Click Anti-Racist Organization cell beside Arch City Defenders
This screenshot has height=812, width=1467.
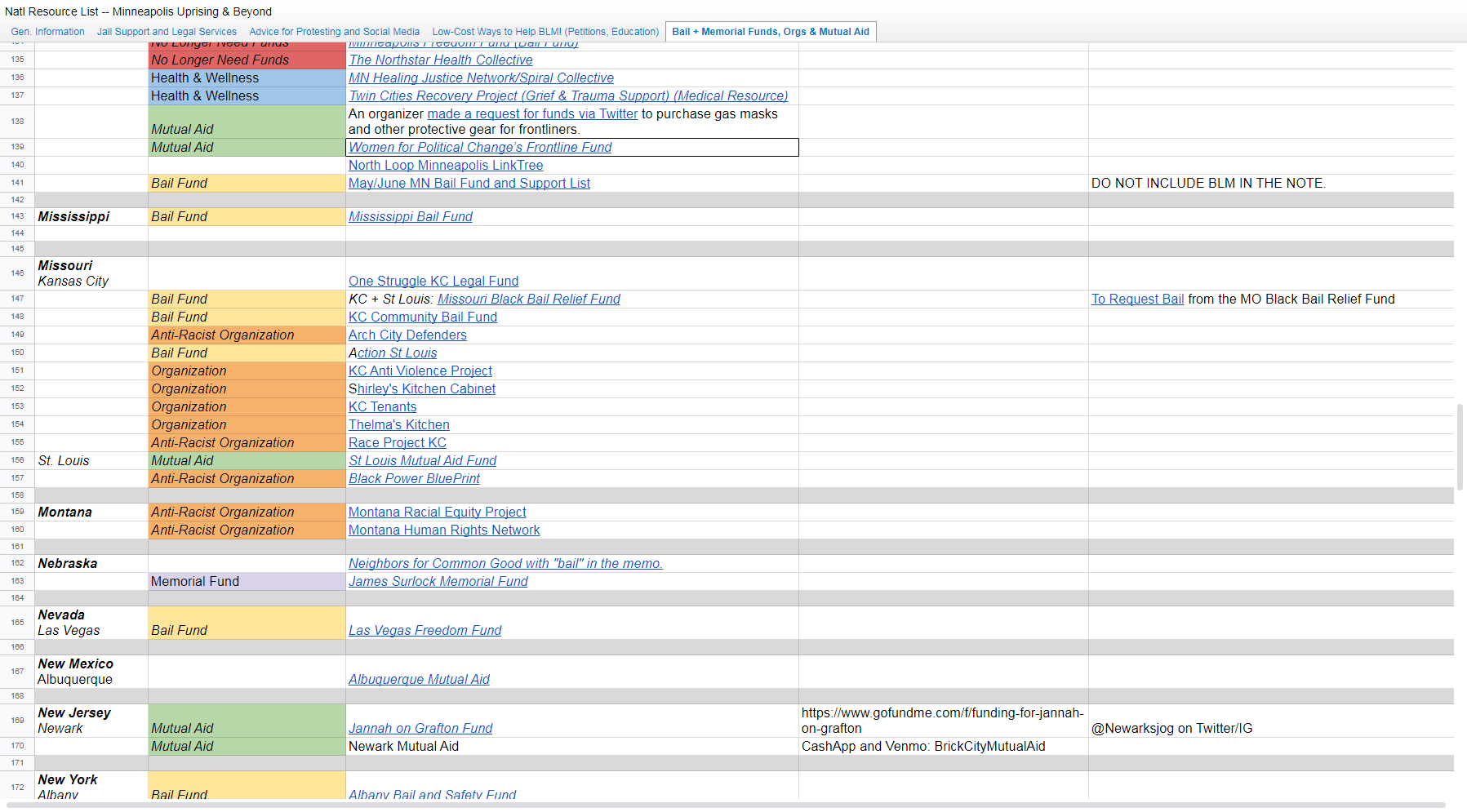point(247,335)
